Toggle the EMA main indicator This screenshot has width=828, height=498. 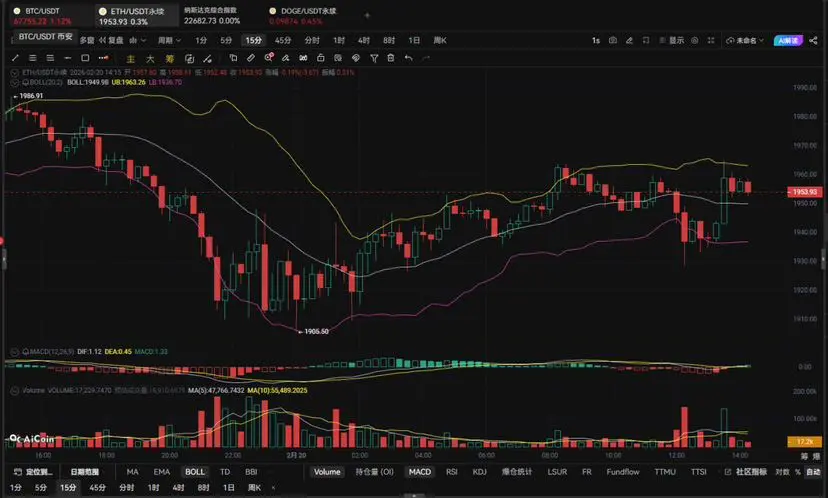click(x=162, y=472)
